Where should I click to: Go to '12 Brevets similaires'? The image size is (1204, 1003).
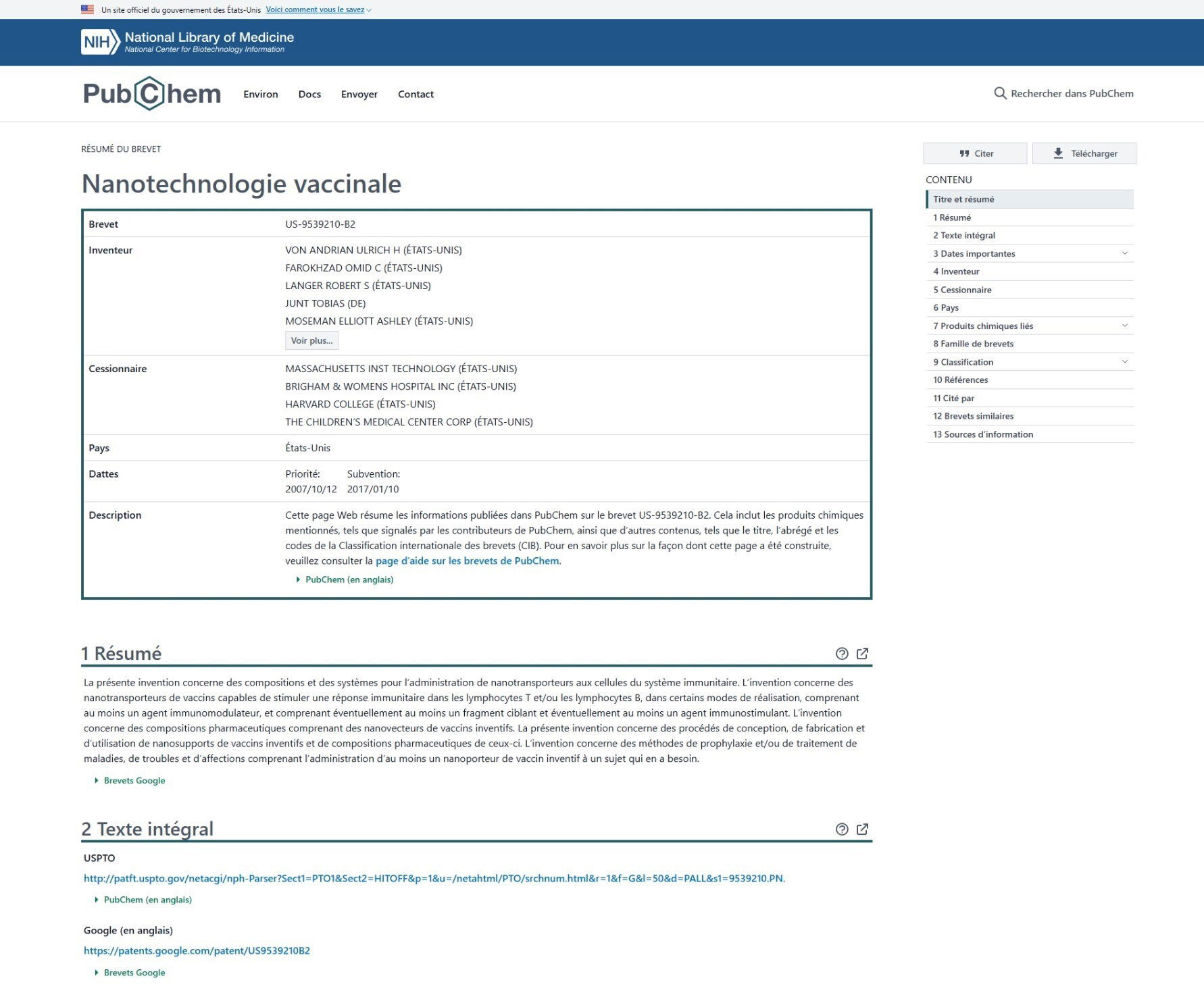[1030, 416]
